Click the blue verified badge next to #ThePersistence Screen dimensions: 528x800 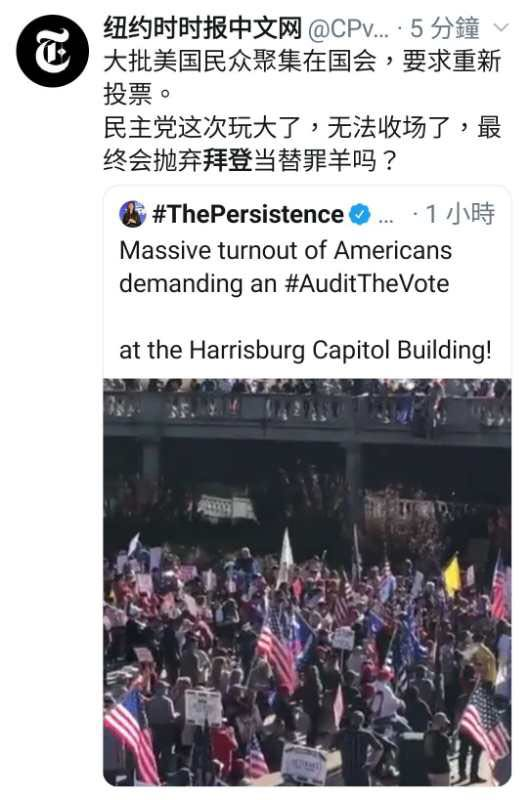[x=360, y=214]
